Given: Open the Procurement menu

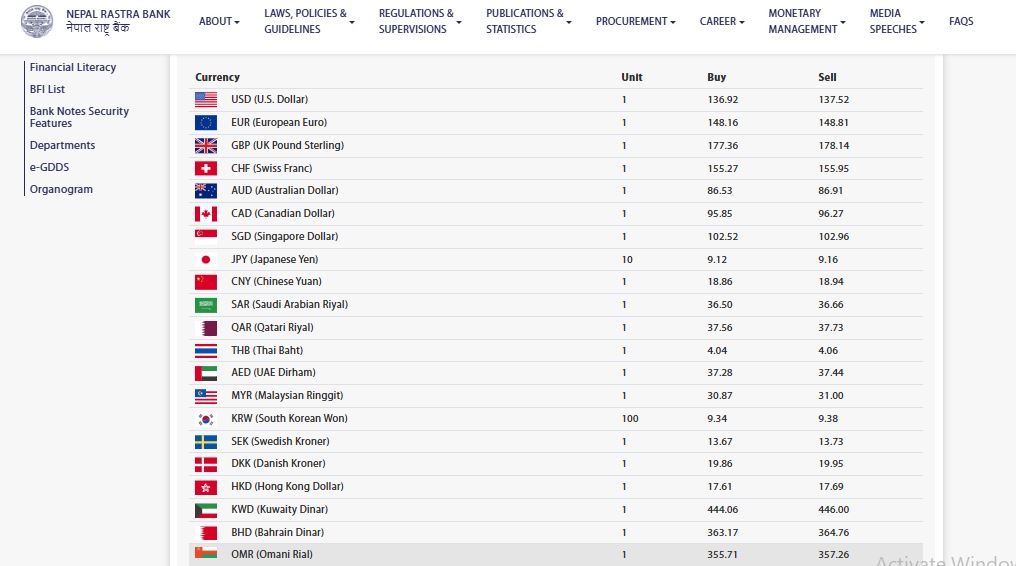Looking at the screenshot, I should [635, 21].
